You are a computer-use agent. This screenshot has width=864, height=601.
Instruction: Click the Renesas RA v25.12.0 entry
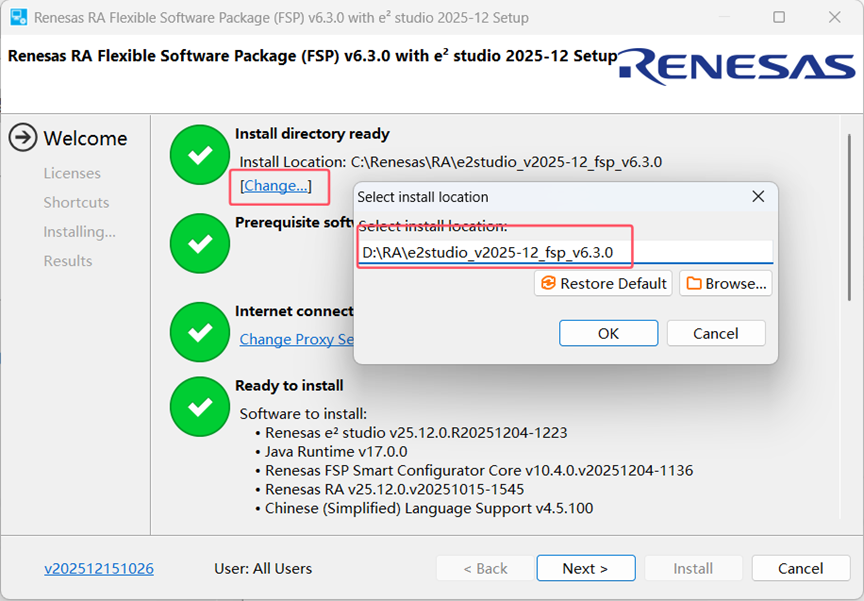pyautogui.click(x=395, y=489)
